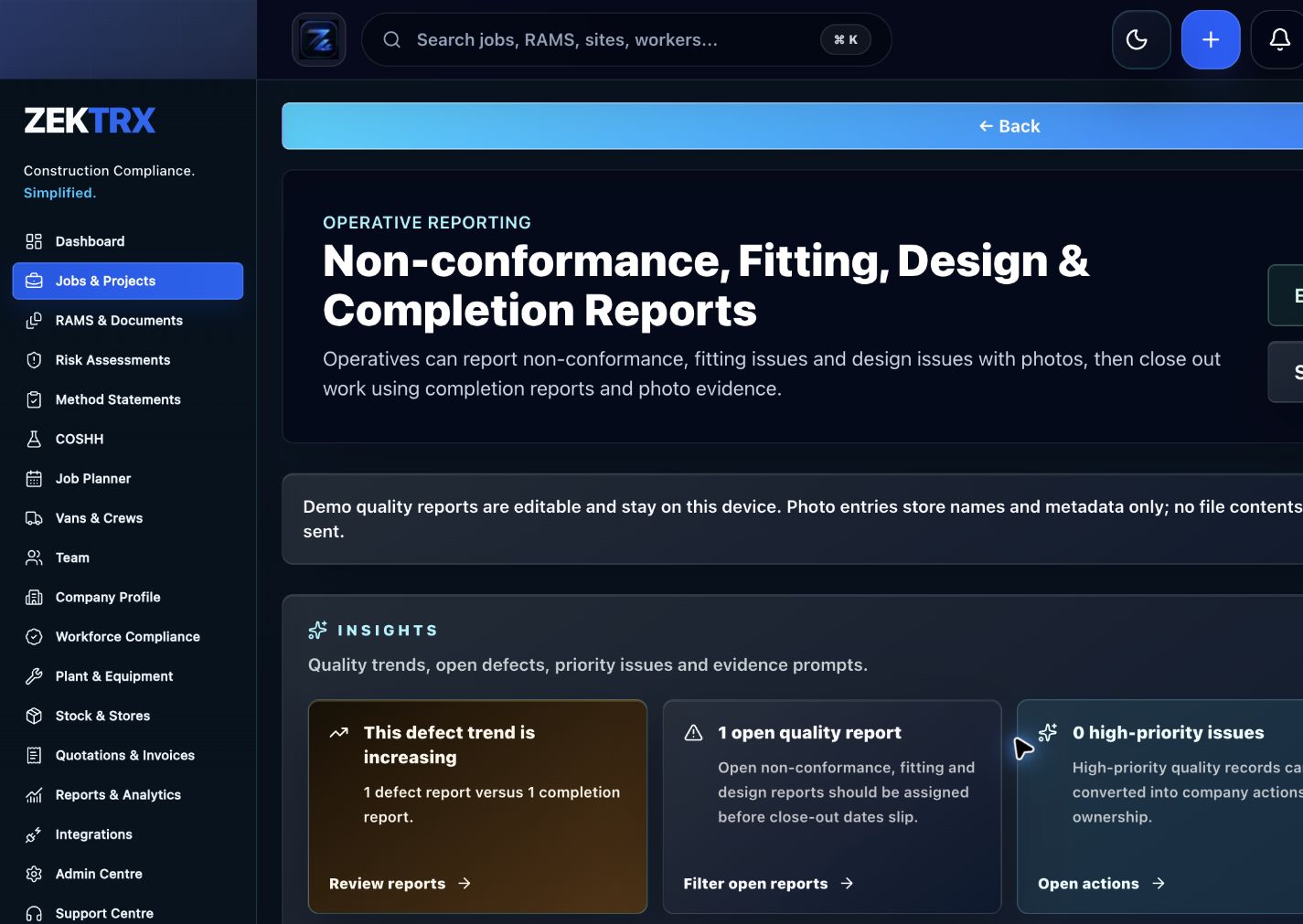Click the '0 high-priority issues' heading
This screenshot has width=1303, height=924.
tap(1168, 732)
